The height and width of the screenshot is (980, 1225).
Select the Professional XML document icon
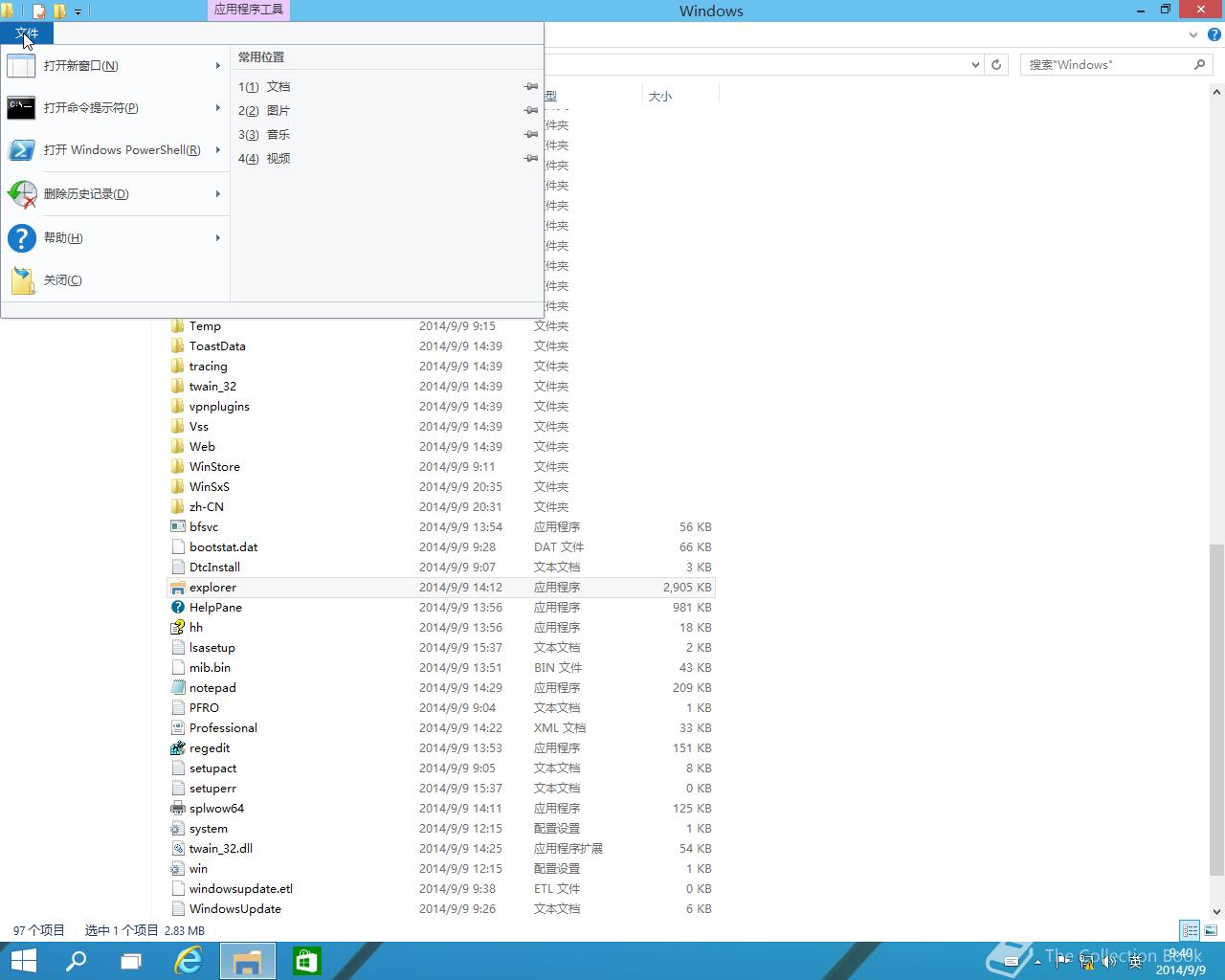[x=177, y=728]
